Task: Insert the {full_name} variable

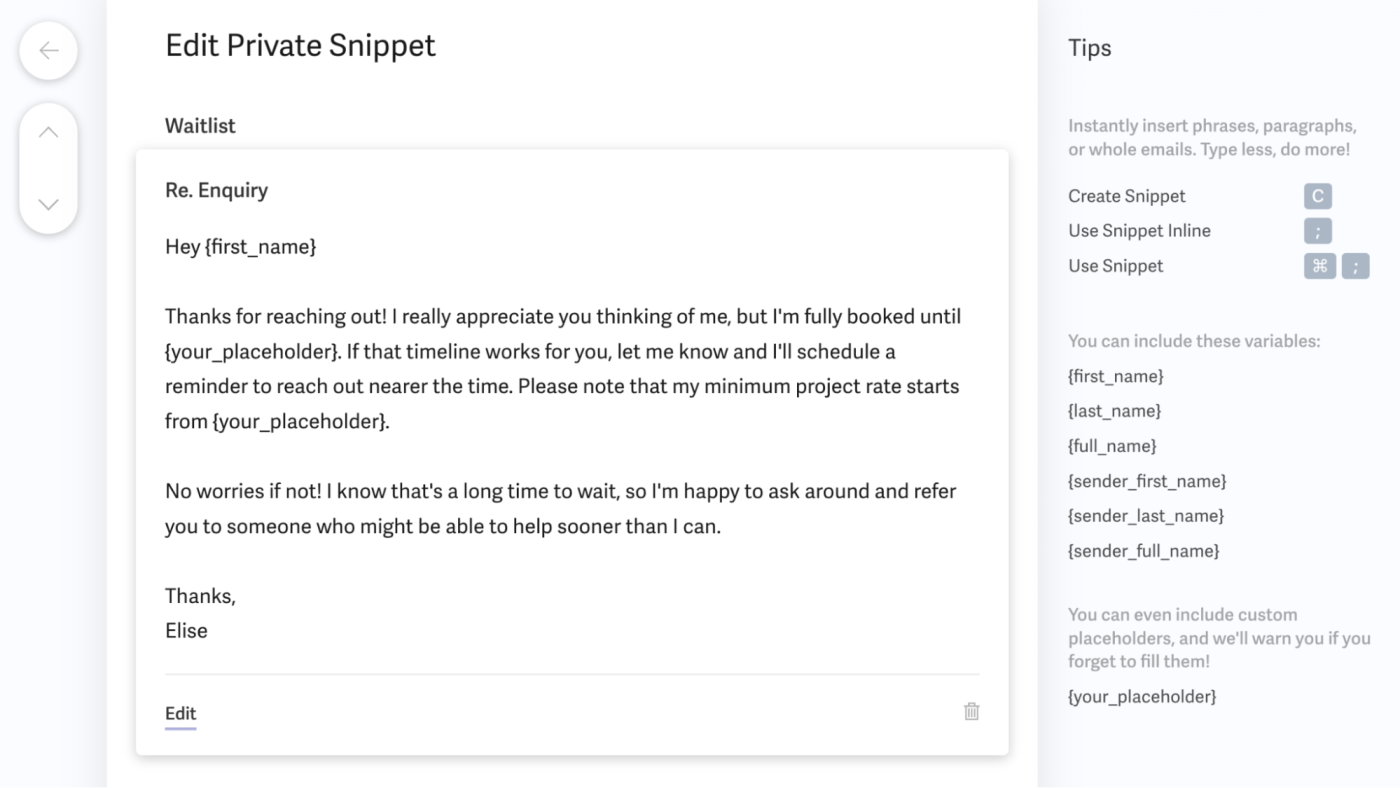Action: point(1112,446)
